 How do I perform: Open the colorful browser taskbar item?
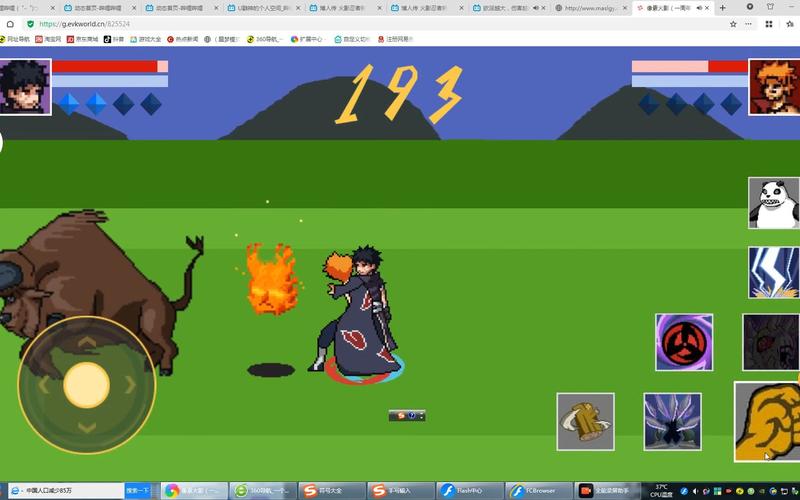[194, 490]
